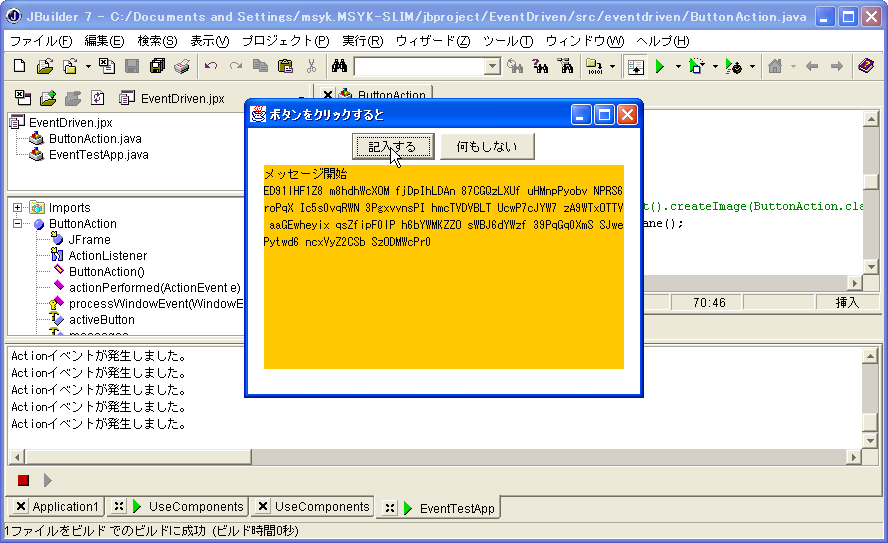Run the project with green arrow
The image size is (888, 543).
tap(660, 66)
